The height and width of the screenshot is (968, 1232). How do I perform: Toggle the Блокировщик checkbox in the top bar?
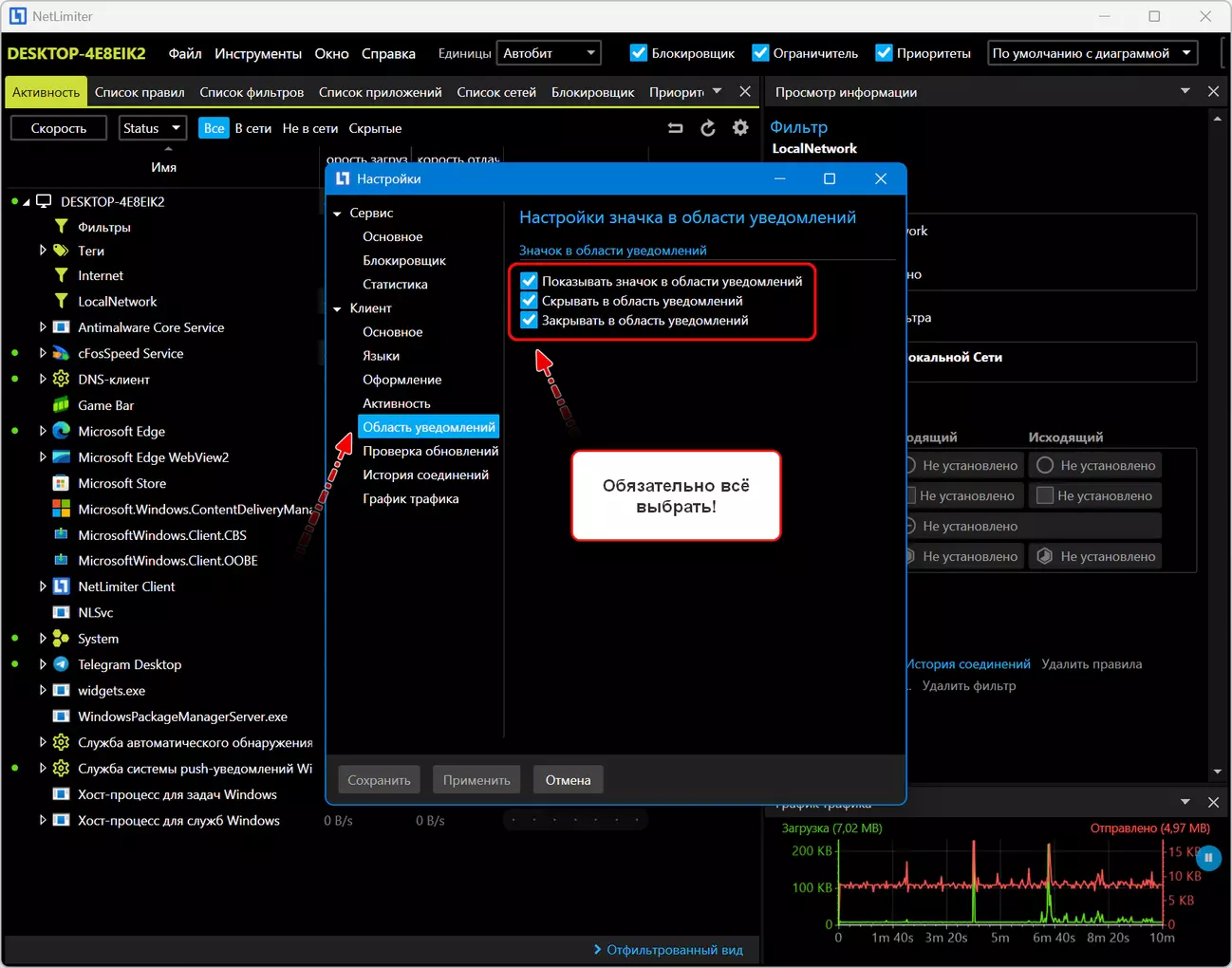(x=639, y=53)
